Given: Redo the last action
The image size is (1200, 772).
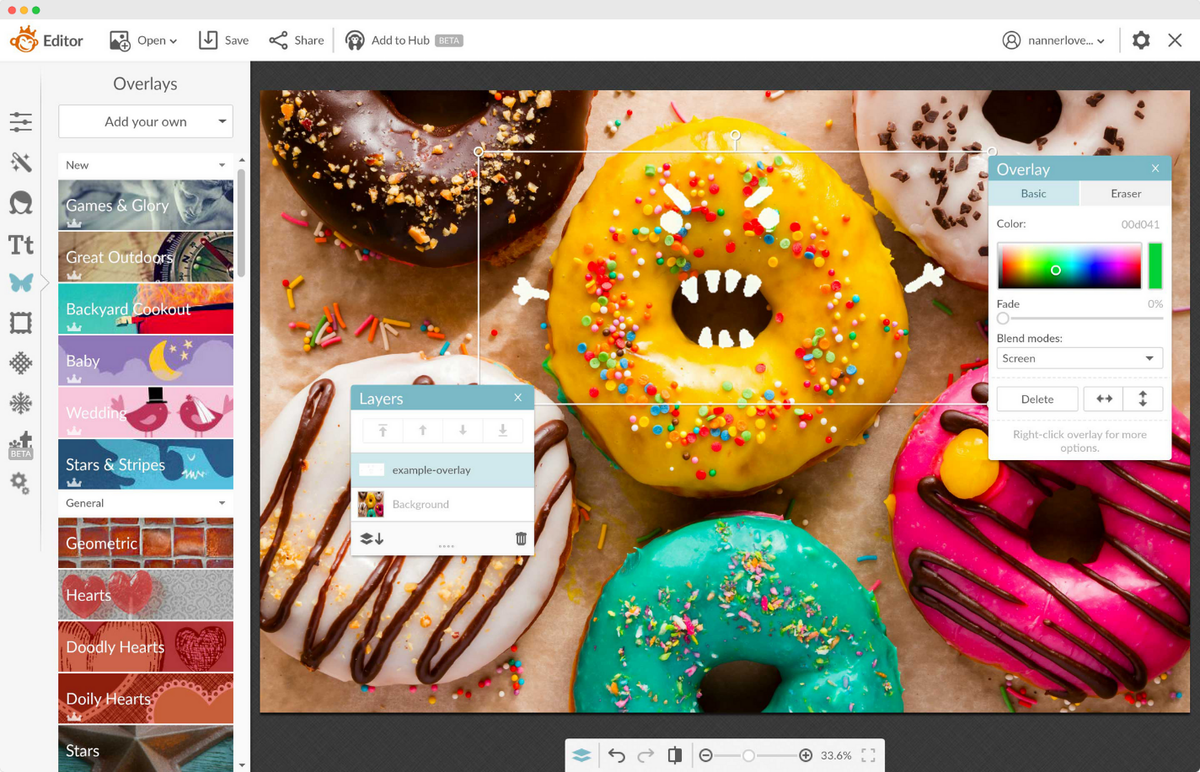Looking at the screenshot, I should coord(645,756).
